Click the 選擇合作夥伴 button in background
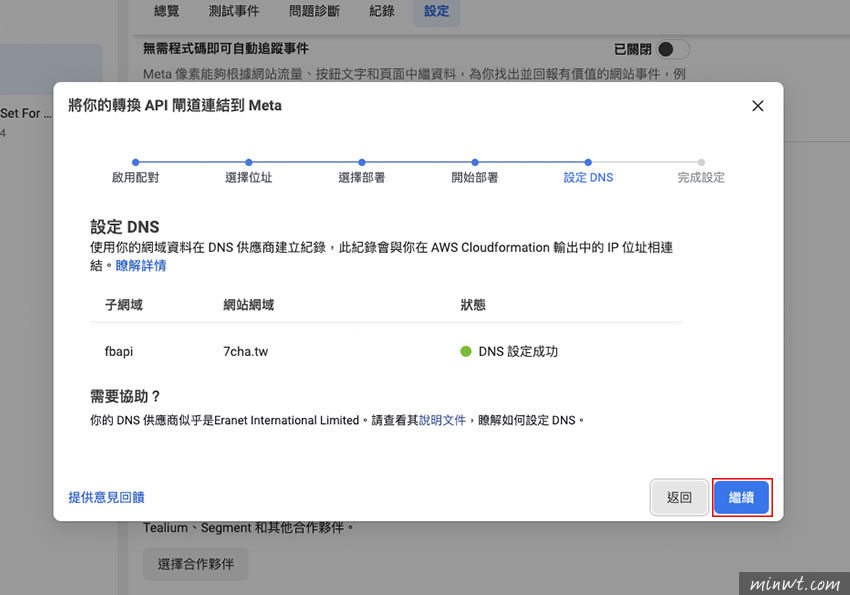Image resolution: width=850 pixels, height=595 pixels. tap(196, 564)
